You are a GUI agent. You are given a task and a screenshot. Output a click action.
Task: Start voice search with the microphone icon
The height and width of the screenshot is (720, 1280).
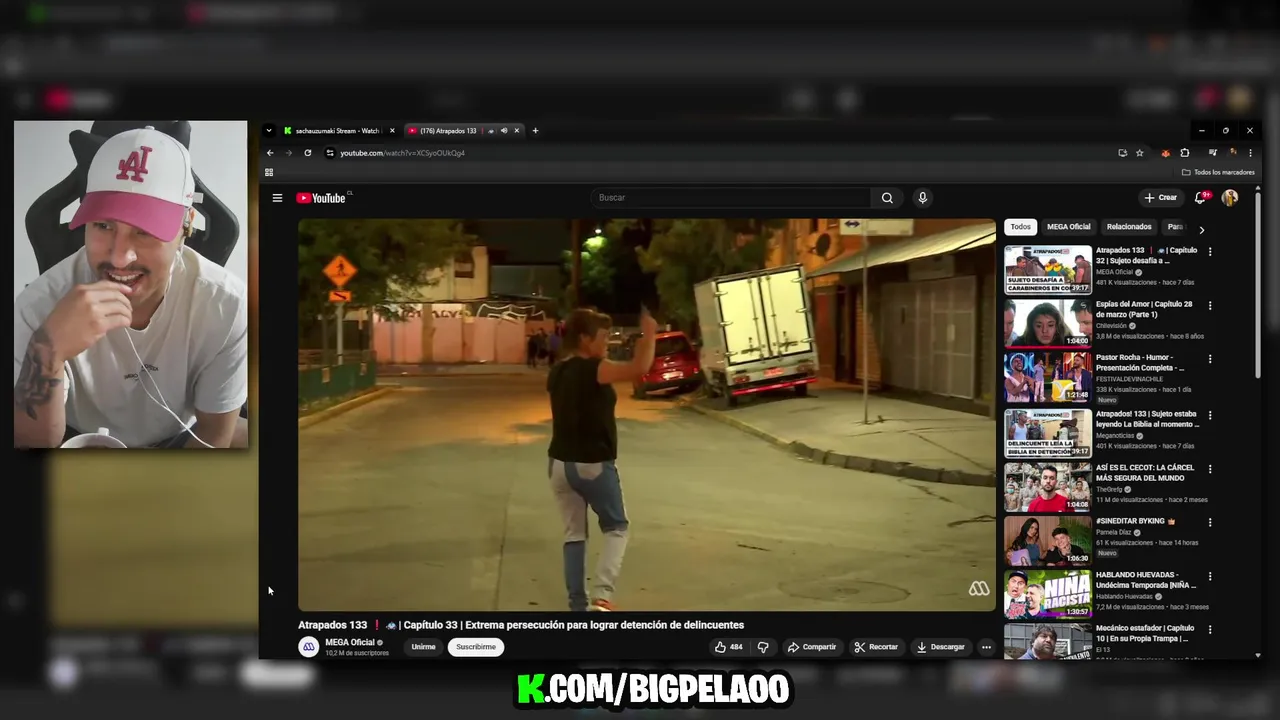point(922,198)
